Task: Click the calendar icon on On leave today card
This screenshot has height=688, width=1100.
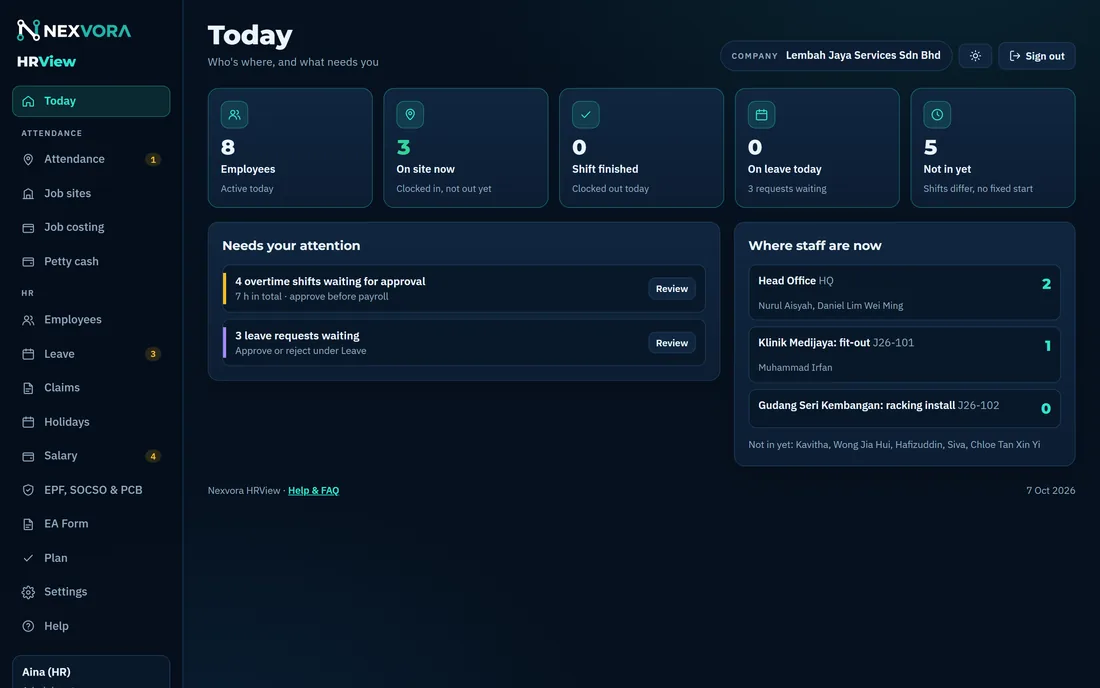Action: [x=761, y=114]
